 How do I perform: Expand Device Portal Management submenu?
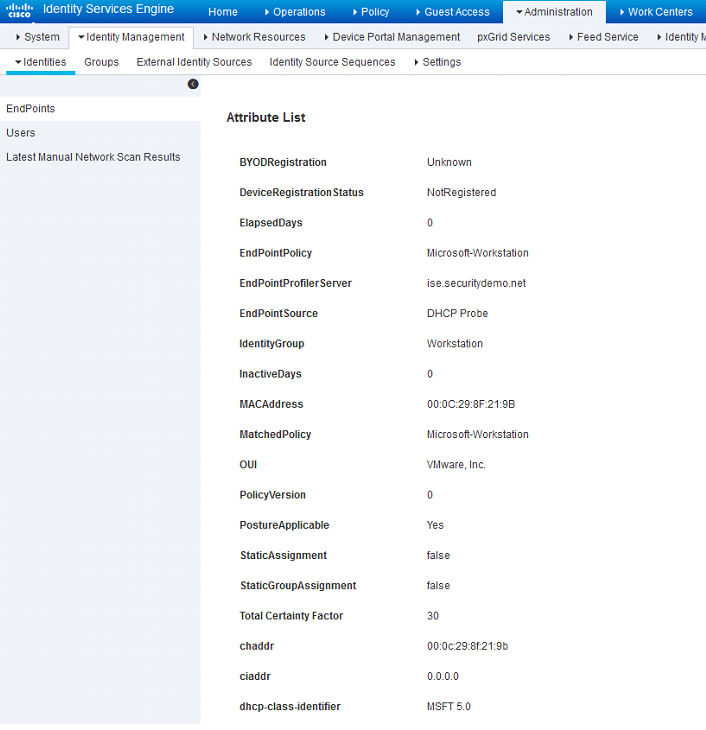[392, 37]
